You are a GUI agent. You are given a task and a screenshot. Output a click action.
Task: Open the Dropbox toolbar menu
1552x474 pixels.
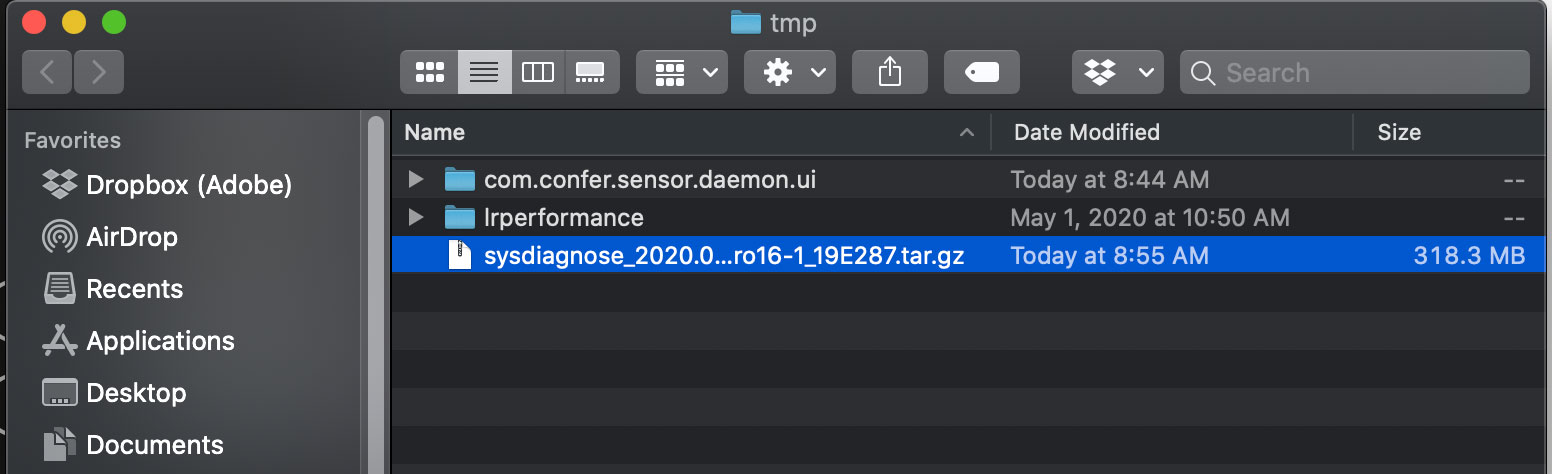1117,72
